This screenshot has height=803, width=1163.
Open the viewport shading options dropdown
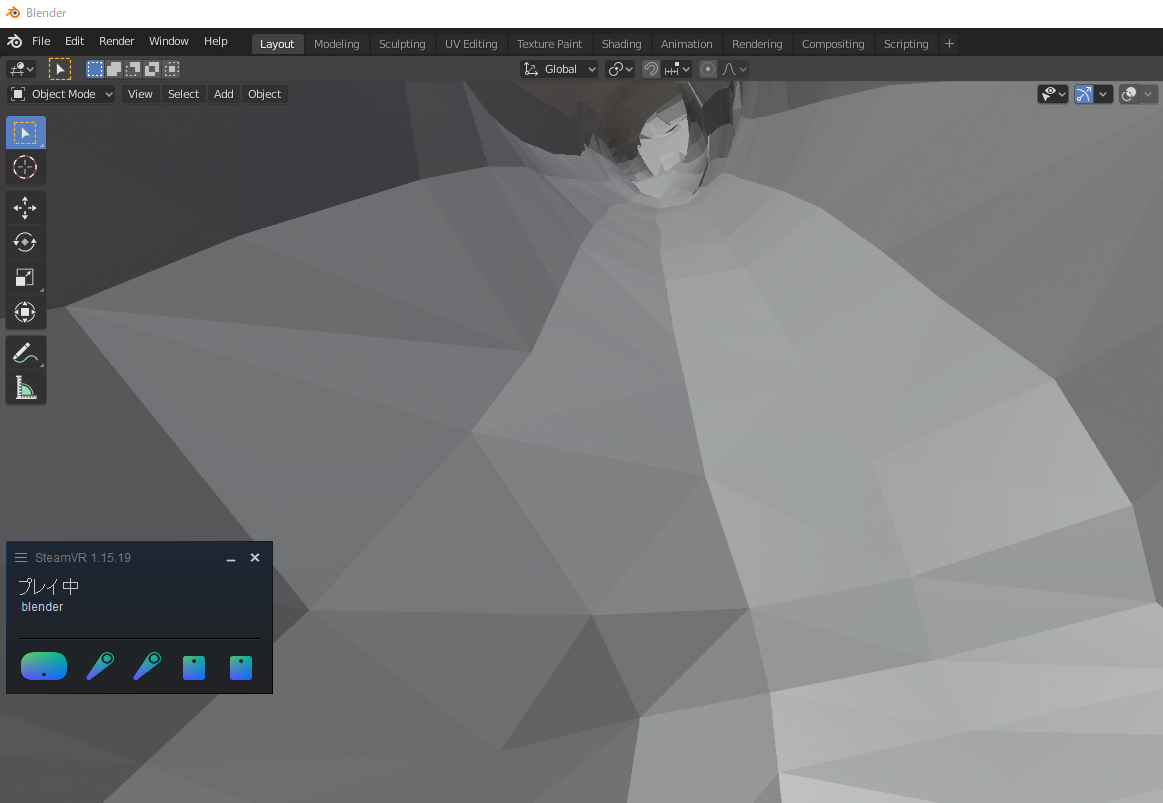click(x=1146, y=93)
